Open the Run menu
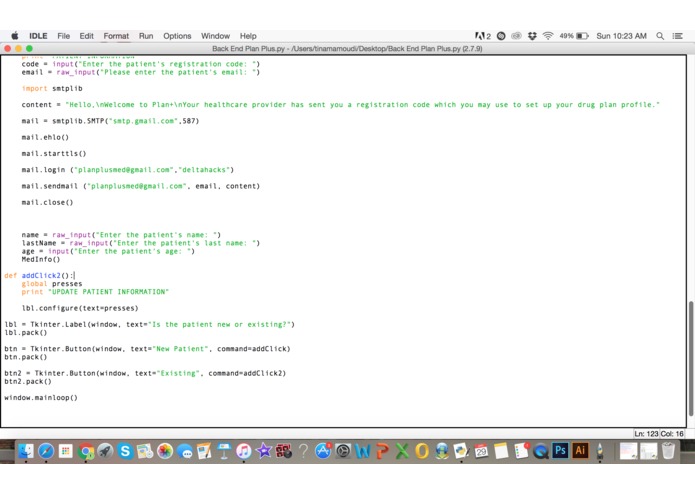Viewport: 695px width, 494px height. tap(146, 36)
